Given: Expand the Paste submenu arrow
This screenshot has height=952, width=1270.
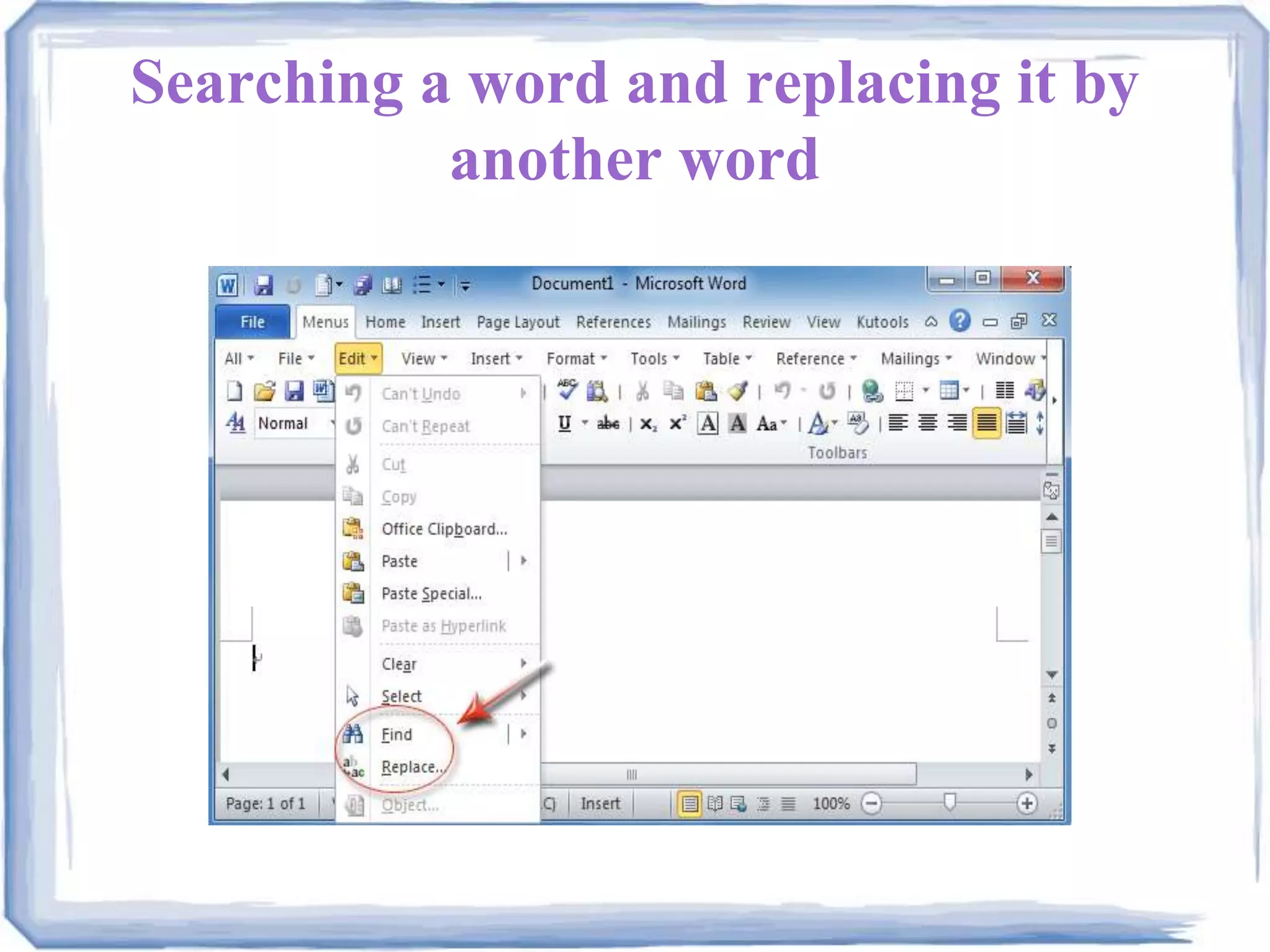Looking at the screenshot, I should 523,561.
